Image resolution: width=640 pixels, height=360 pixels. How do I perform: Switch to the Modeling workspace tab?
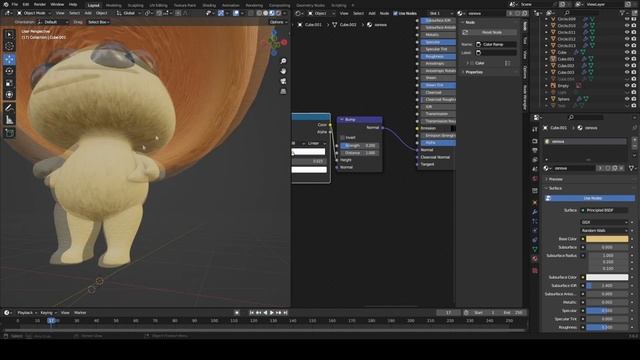(x=113, y=5)
